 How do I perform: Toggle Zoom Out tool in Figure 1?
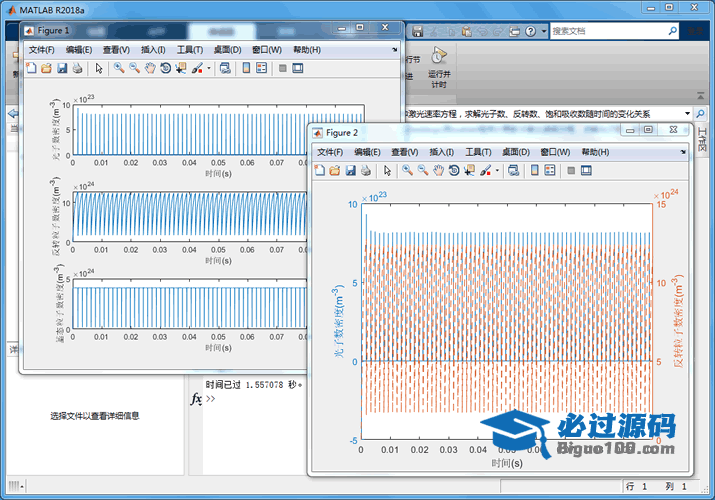(134, 68)
